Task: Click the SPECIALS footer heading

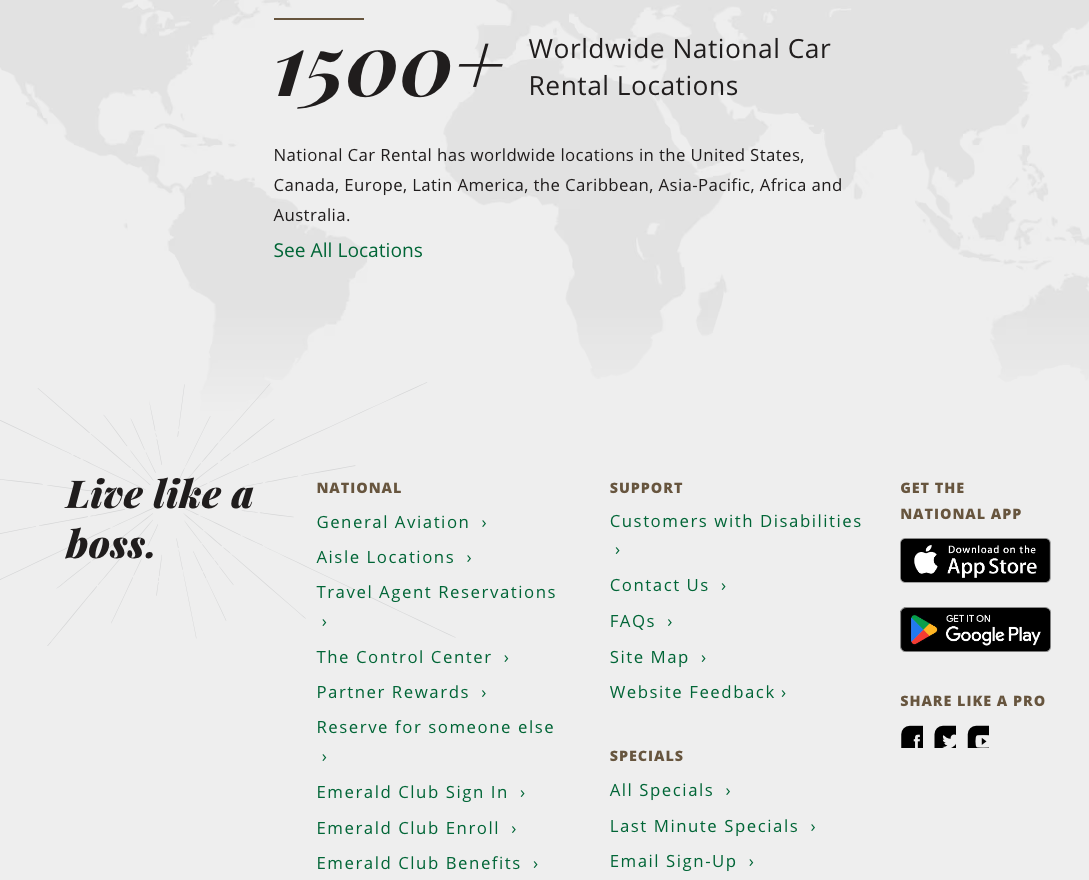Action: pos(647,756)
